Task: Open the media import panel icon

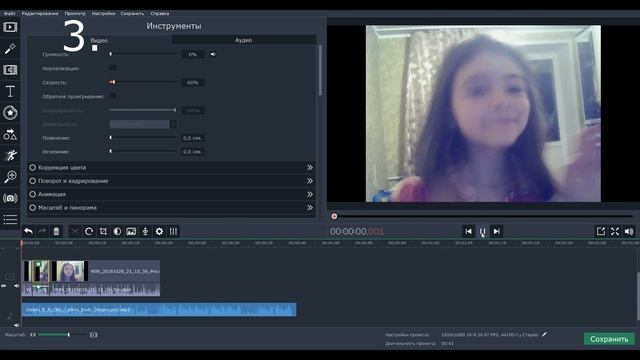Action: coord(10,27)
